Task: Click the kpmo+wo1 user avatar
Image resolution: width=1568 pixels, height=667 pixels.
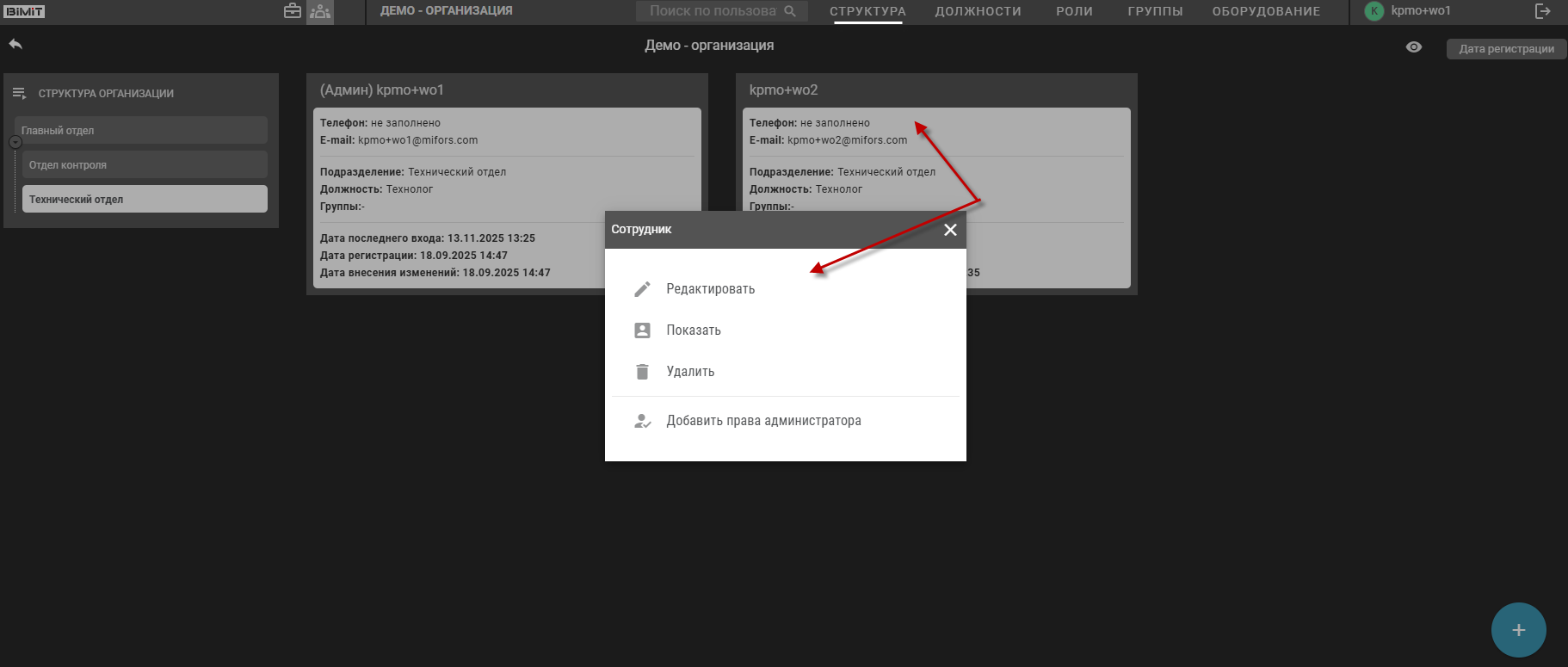Action: pos(1374,11)
